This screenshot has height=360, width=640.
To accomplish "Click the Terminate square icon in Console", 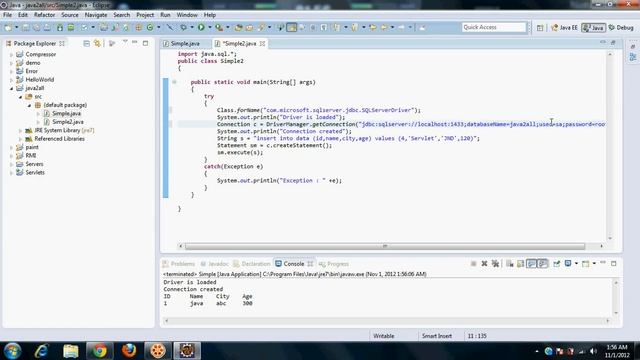I will (x=473, y=264).
